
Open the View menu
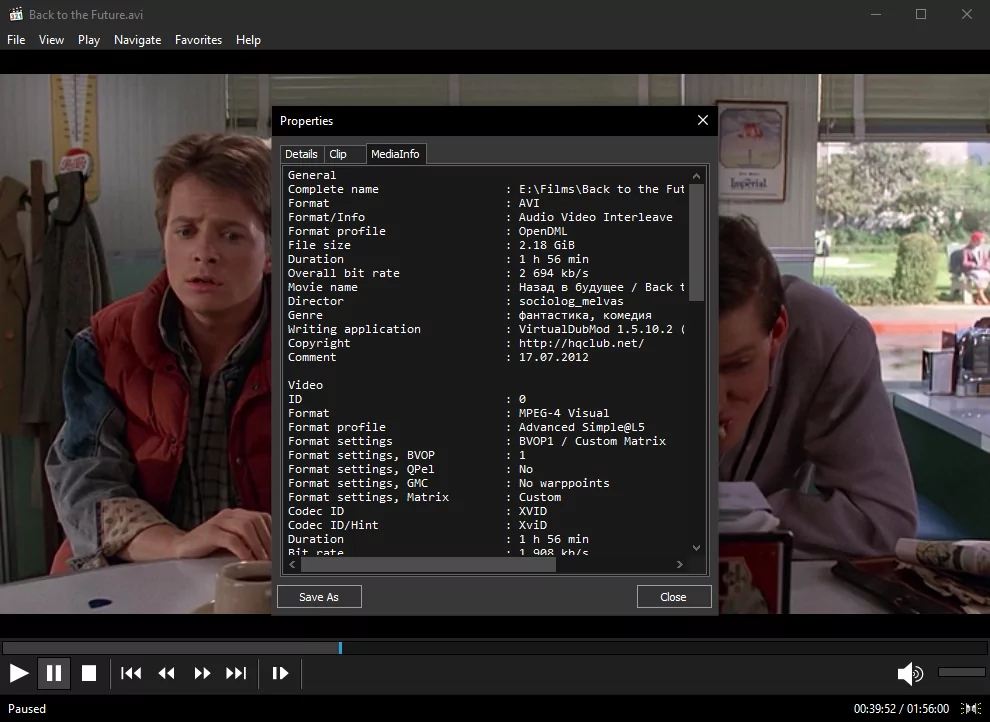tap(51, 40)
